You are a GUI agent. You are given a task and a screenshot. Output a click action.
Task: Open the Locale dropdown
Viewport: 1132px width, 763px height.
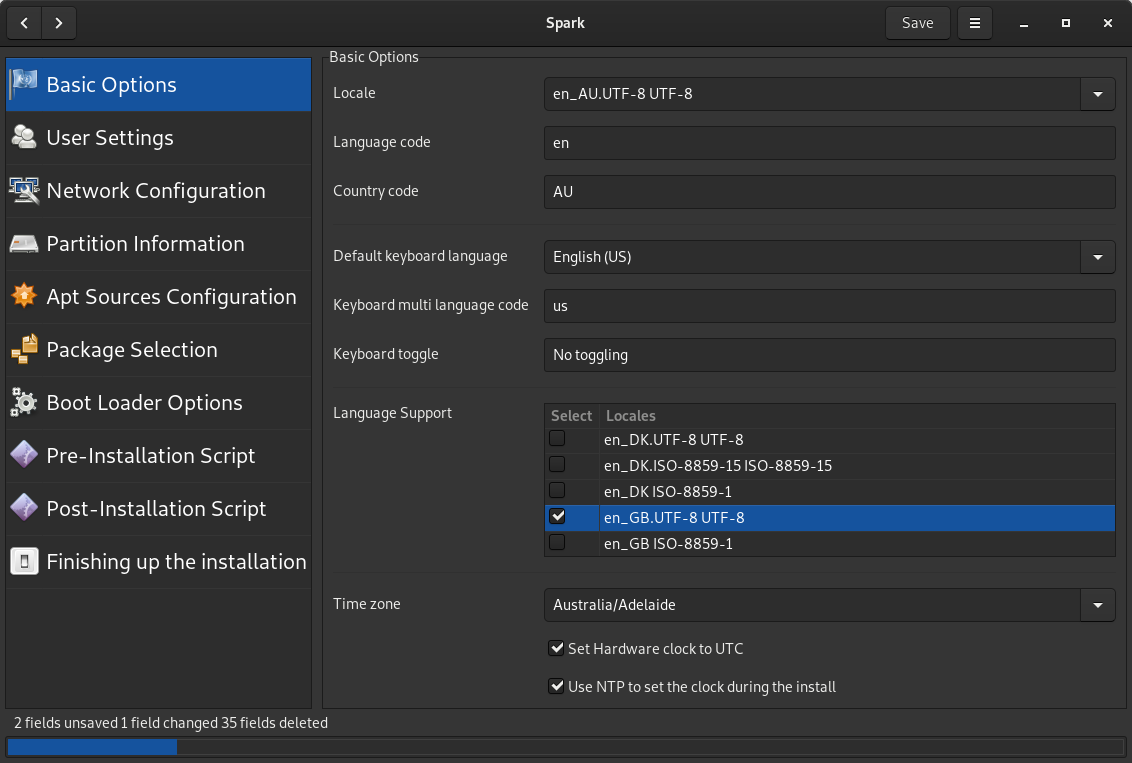pos(1097,94)
